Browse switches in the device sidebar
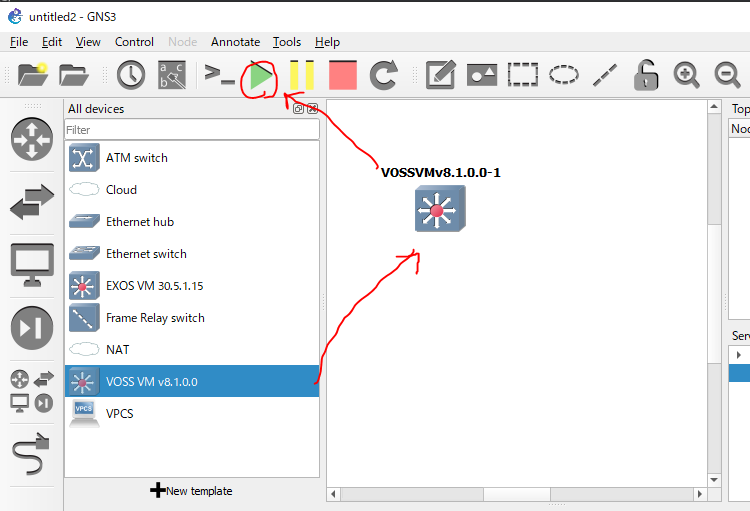Viewport: 750px width, 511px height. coord(32,202)
